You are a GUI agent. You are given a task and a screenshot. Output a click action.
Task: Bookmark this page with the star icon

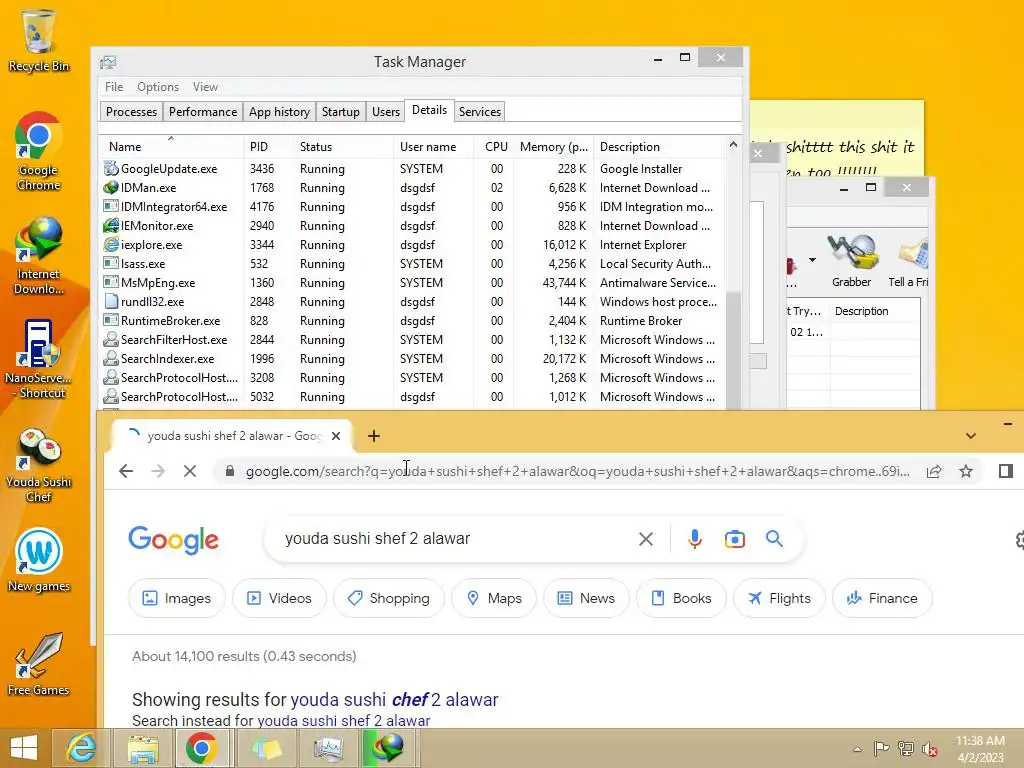966,471
